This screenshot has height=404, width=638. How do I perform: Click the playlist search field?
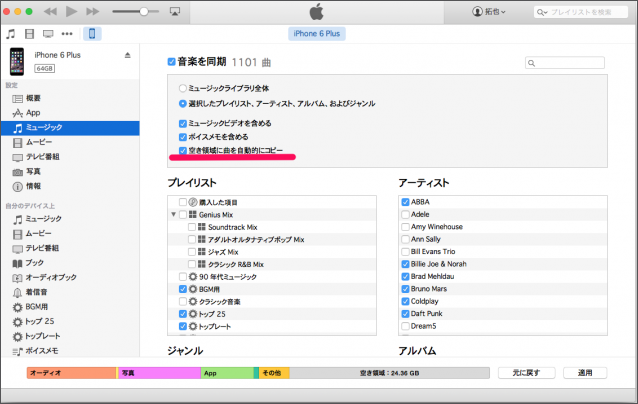point(581,12)
